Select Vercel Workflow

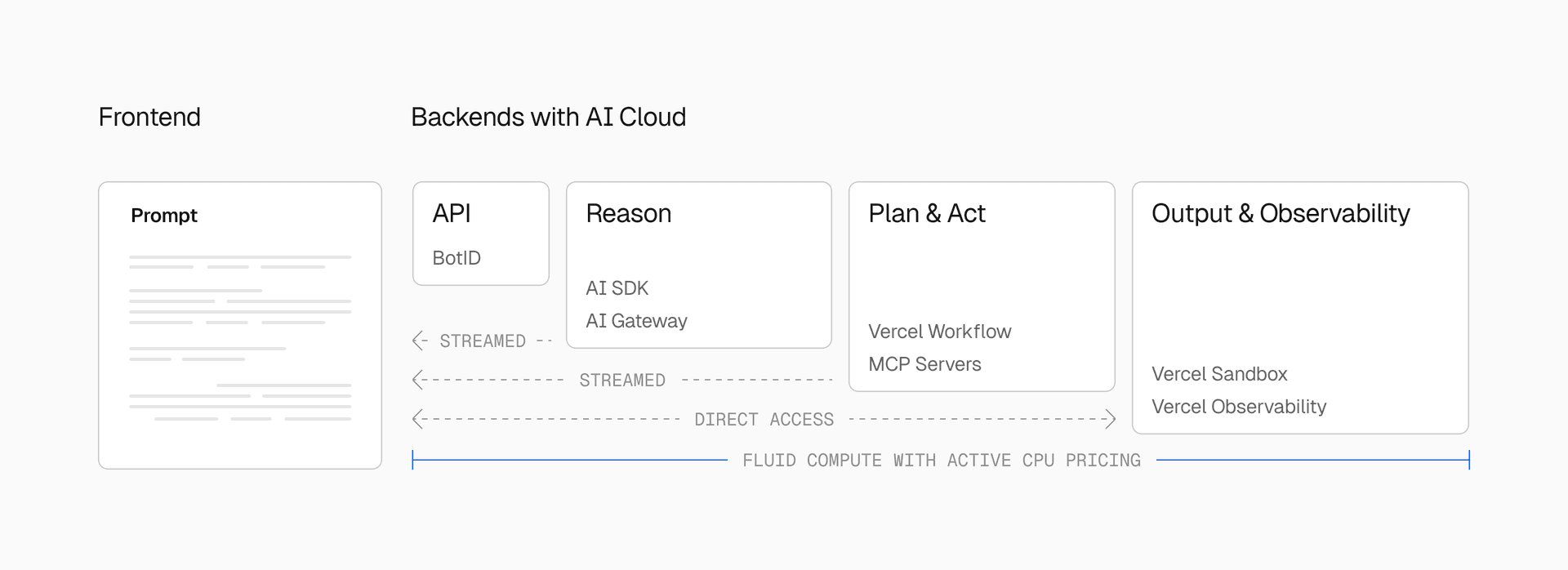pyautogui.click(x=939, y=332)
